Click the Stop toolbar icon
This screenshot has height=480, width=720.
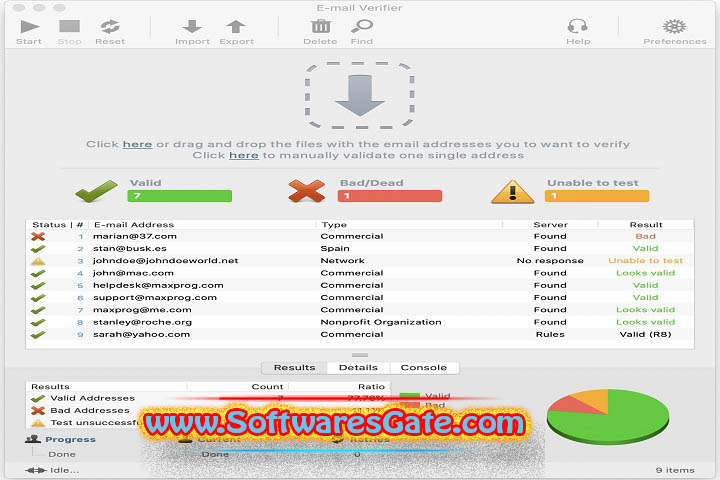tap(69, 26)
